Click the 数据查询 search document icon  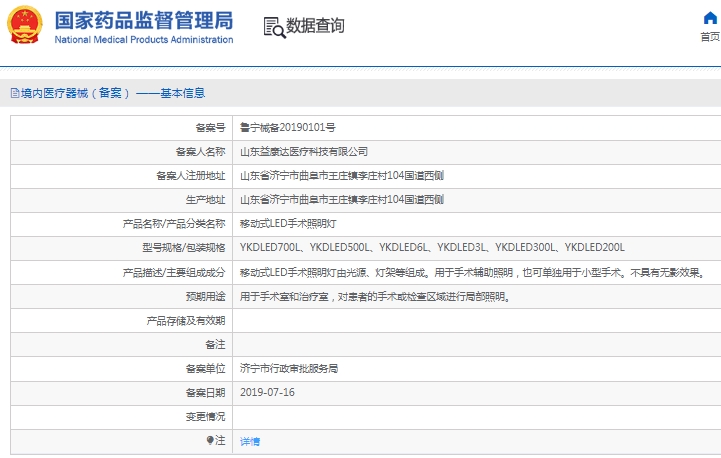pos(274,27)
